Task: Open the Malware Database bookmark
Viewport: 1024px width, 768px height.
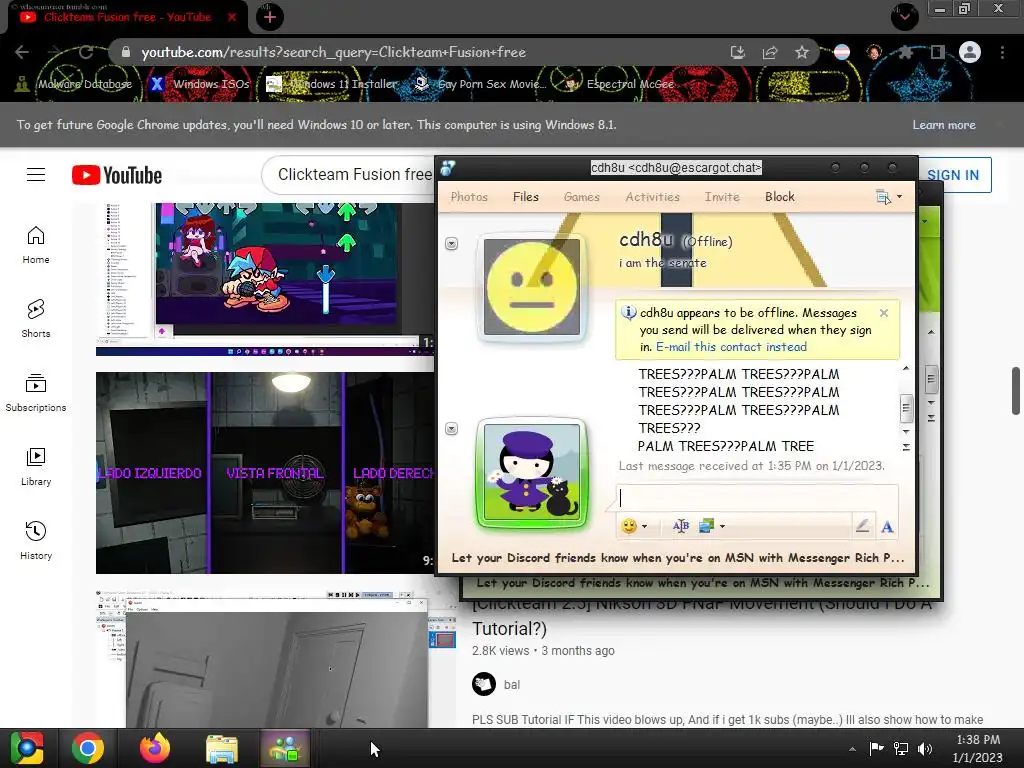Action: tap(74, 84)
